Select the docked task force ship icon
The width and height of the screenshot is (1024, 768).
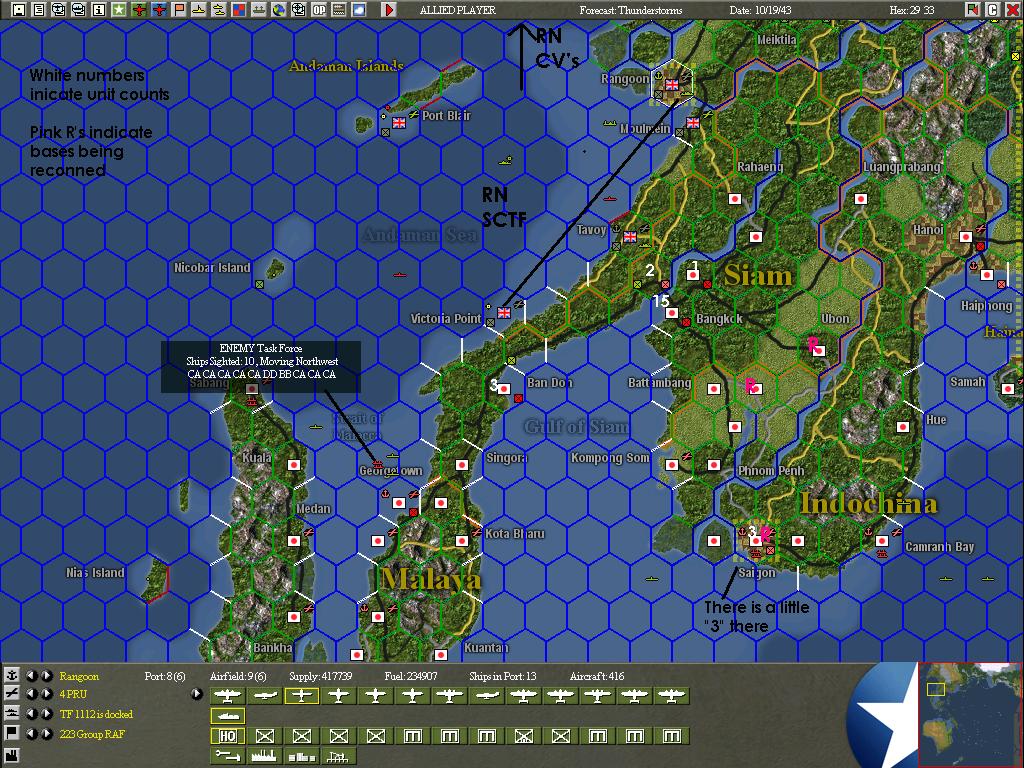pos(227,716)
